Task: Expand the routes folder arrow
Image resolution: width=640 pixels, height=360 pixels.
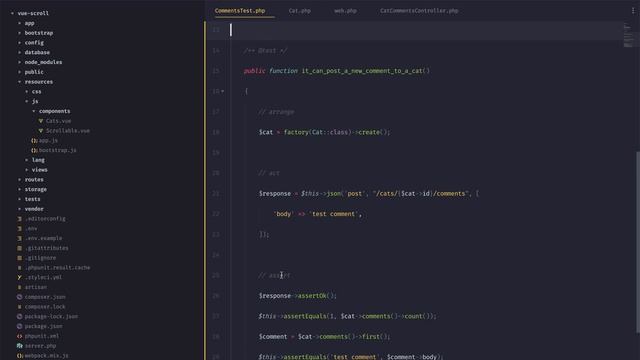Action: pos(20,180)
